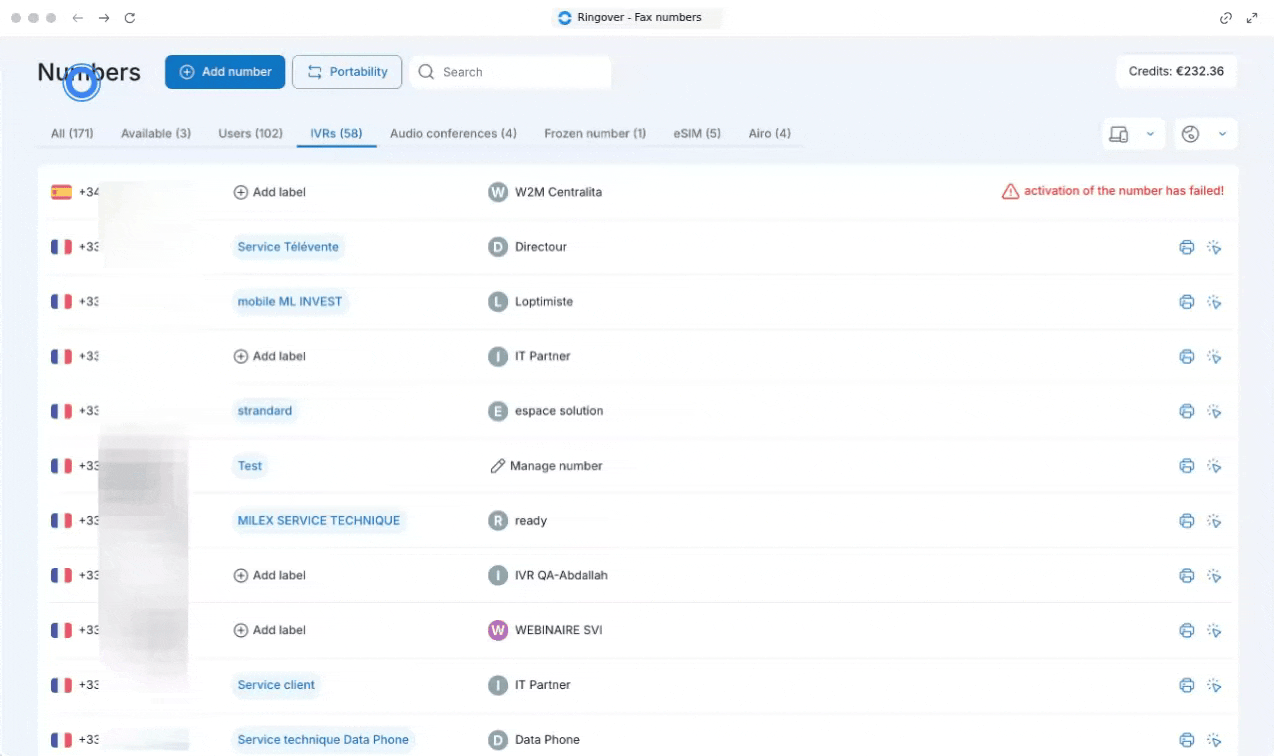The width and height of the screenshot is (1274, 756).
Task: Click the activation failed error message
Action: pos(1124,191)
